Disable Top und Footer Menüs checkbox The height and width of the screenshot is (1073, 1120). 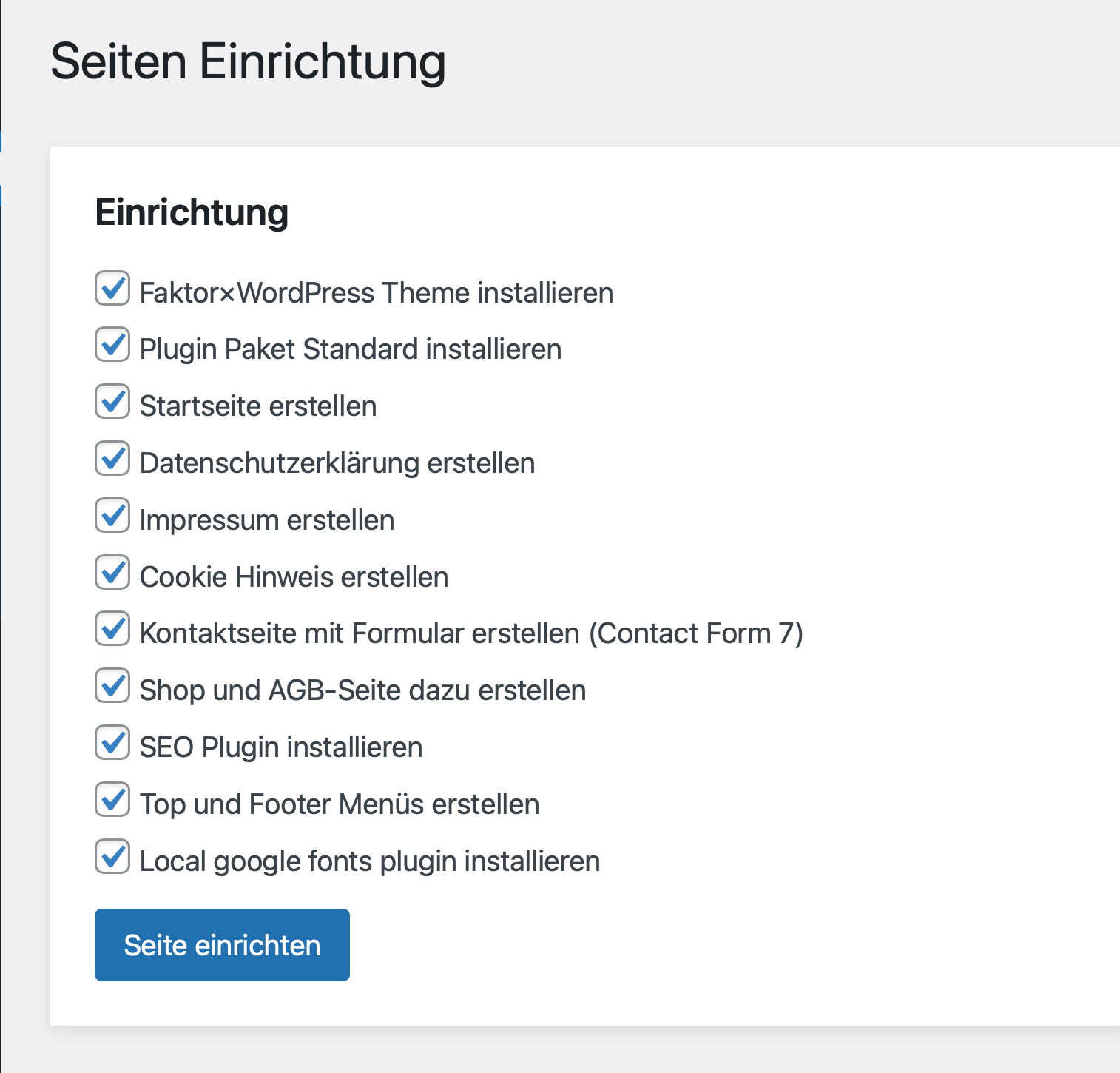click(112, 800)
